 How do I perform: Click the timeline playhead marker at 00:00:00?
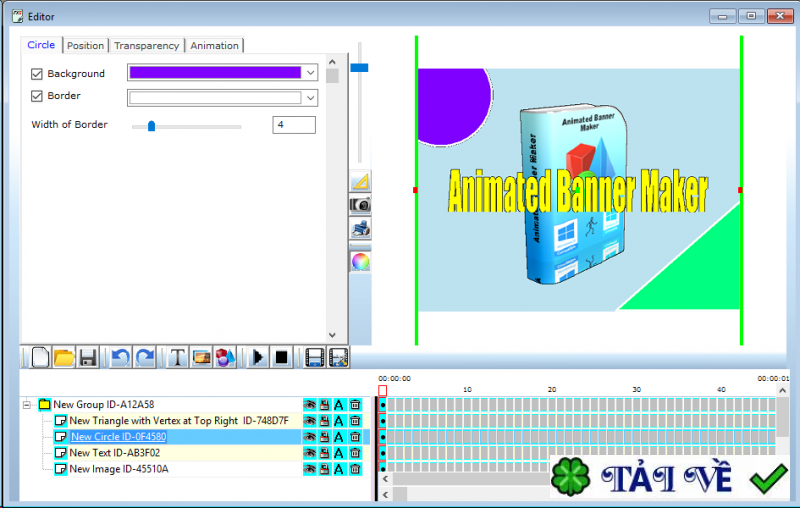382,391
